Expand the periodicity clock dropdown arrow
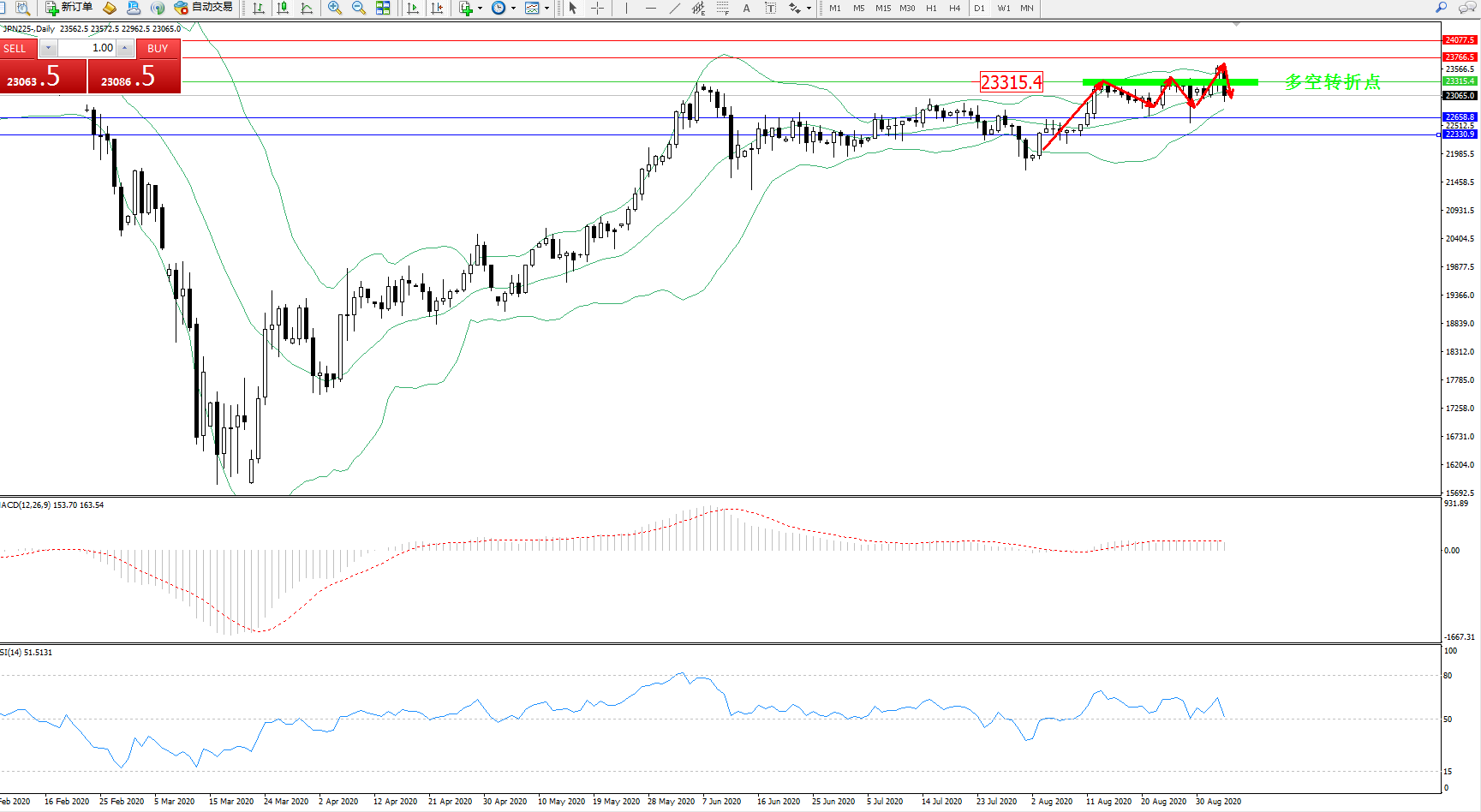 (513, 8)
